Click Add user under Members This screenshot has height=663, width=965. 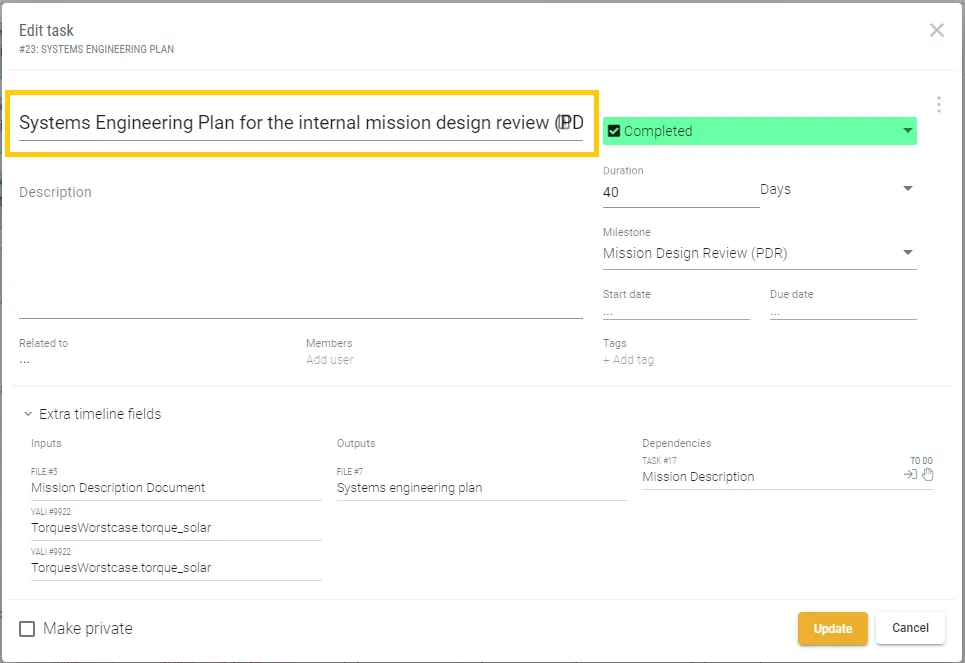coord(330,360)
